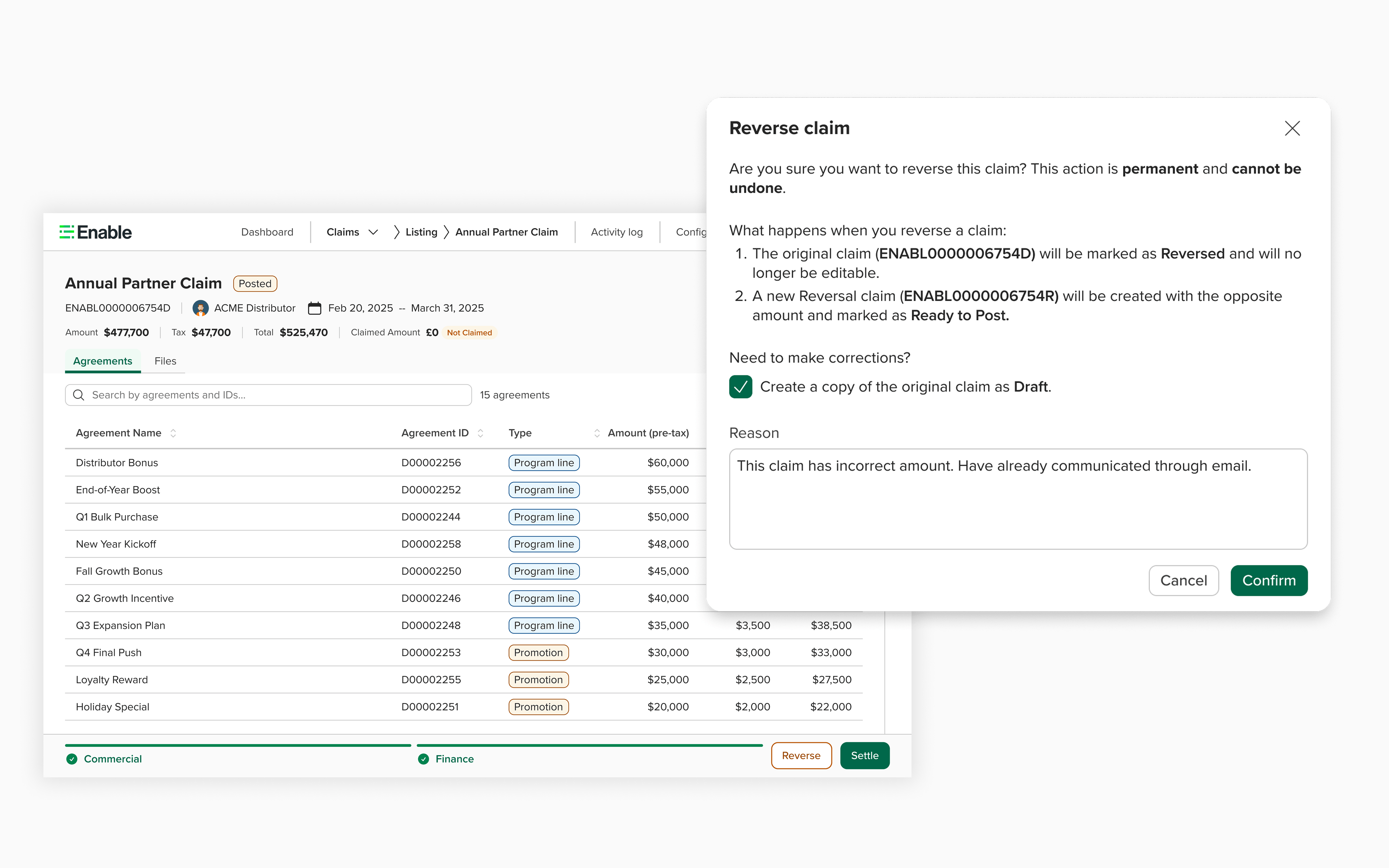Select the New Year Kickoff row name
The width and height of the screenshot is (1389, 868).
[116, 544]
